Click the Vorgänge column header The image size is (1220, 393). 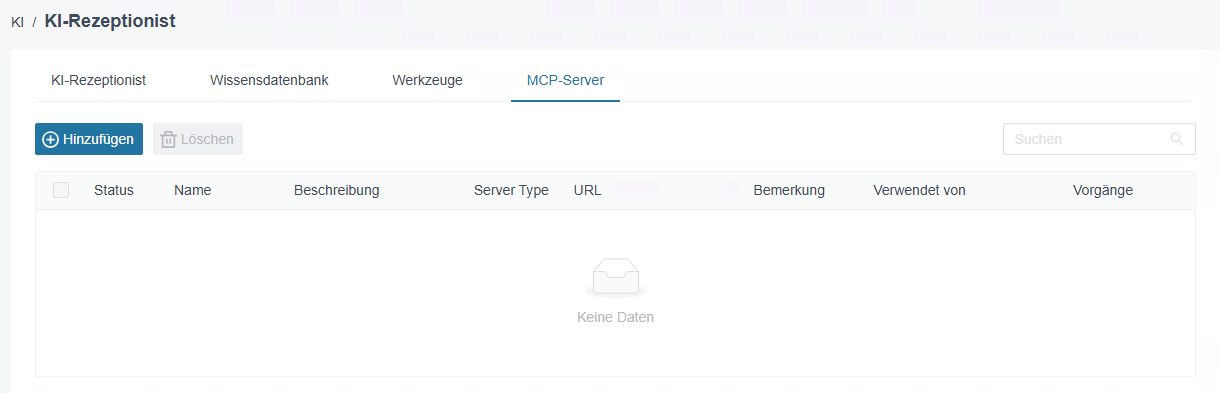tap(1103, 190)
